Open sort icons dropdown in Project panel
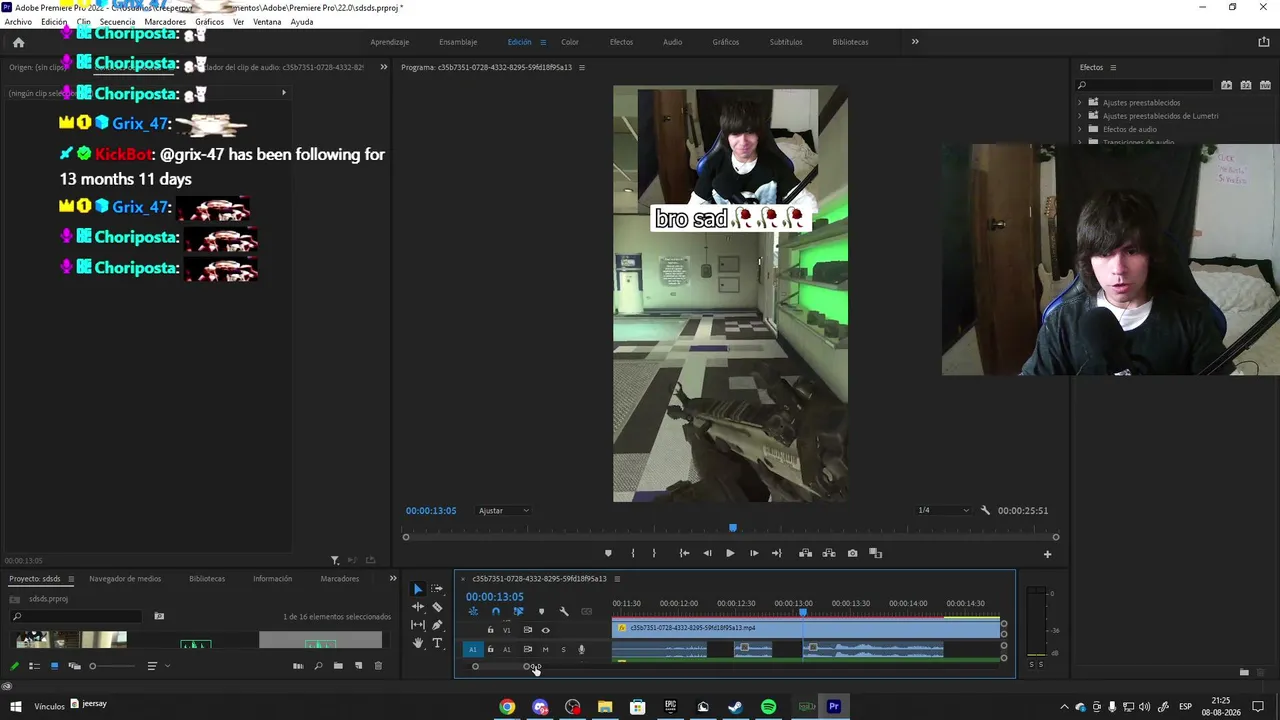The width and height of the screenshot is (1280, 720). [x=156, y=666]
